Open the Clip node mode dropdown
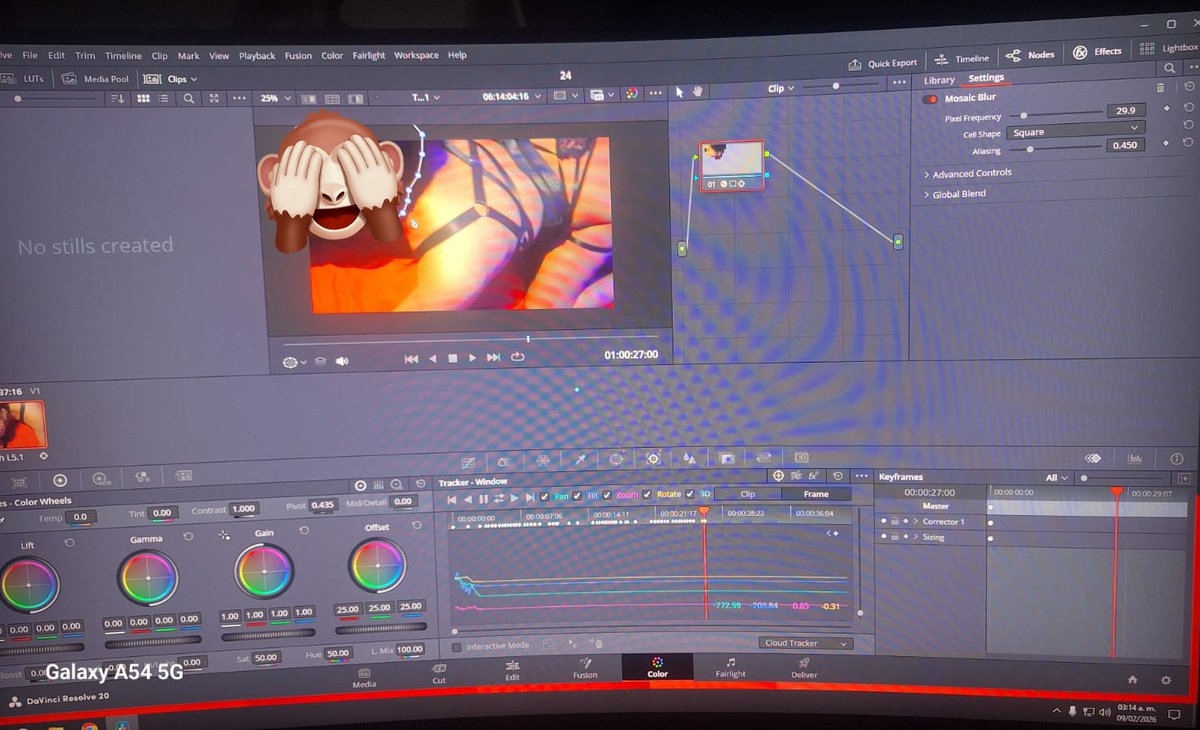Screen dimensions: 1200x730 [x=781, y=88]
